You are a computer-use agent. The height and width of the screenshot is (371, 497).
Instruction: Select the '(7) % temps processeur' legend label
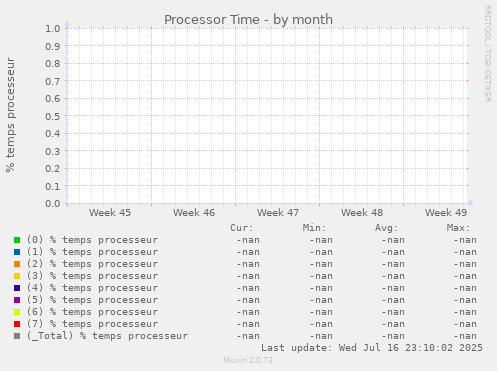pyautogui.click(x=92, y=324)
